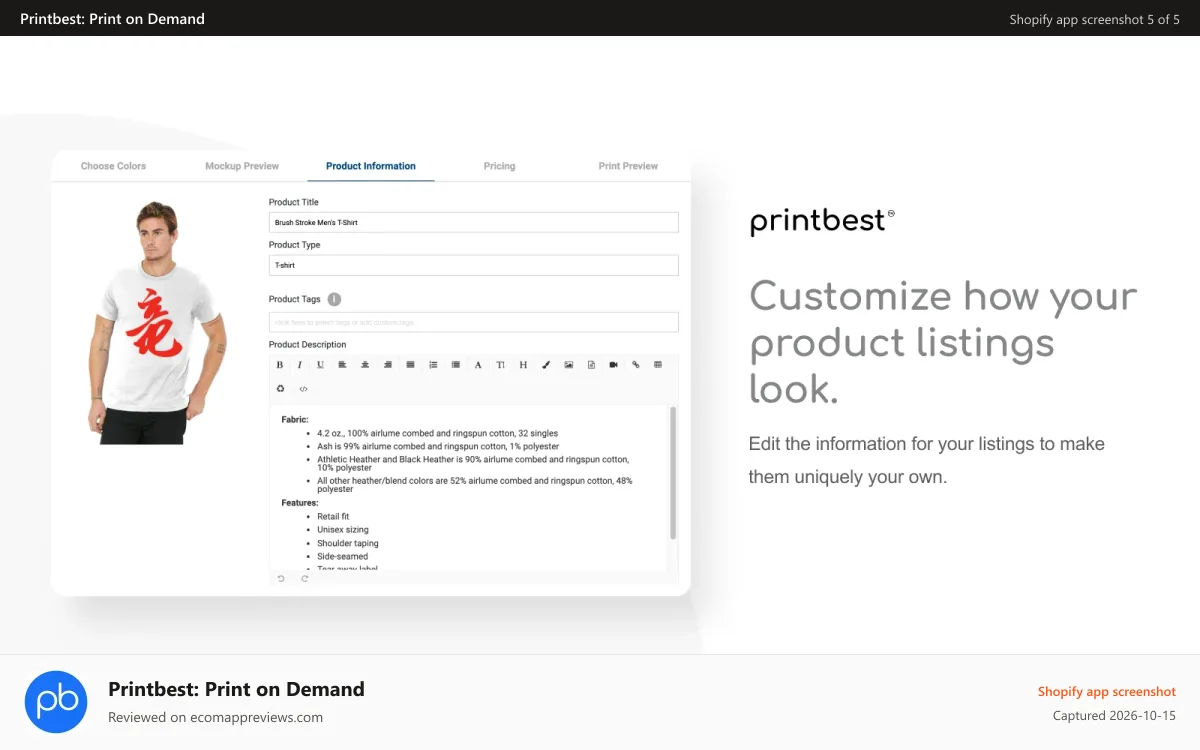
Task: Open the heading (H) format tool
Action: 523,365
